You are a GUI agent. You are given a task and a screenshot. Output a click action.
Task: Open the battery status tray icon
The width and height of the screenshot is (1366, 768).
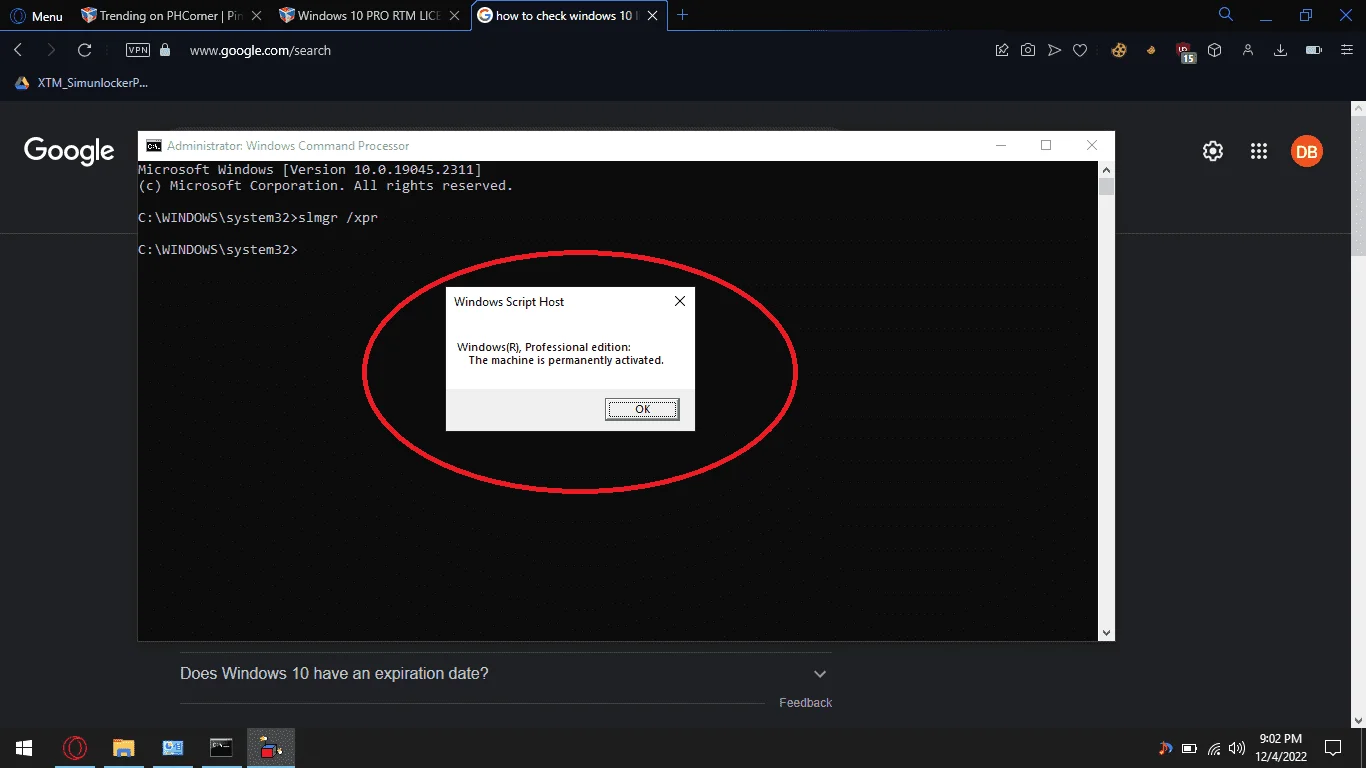(1190, 748)
